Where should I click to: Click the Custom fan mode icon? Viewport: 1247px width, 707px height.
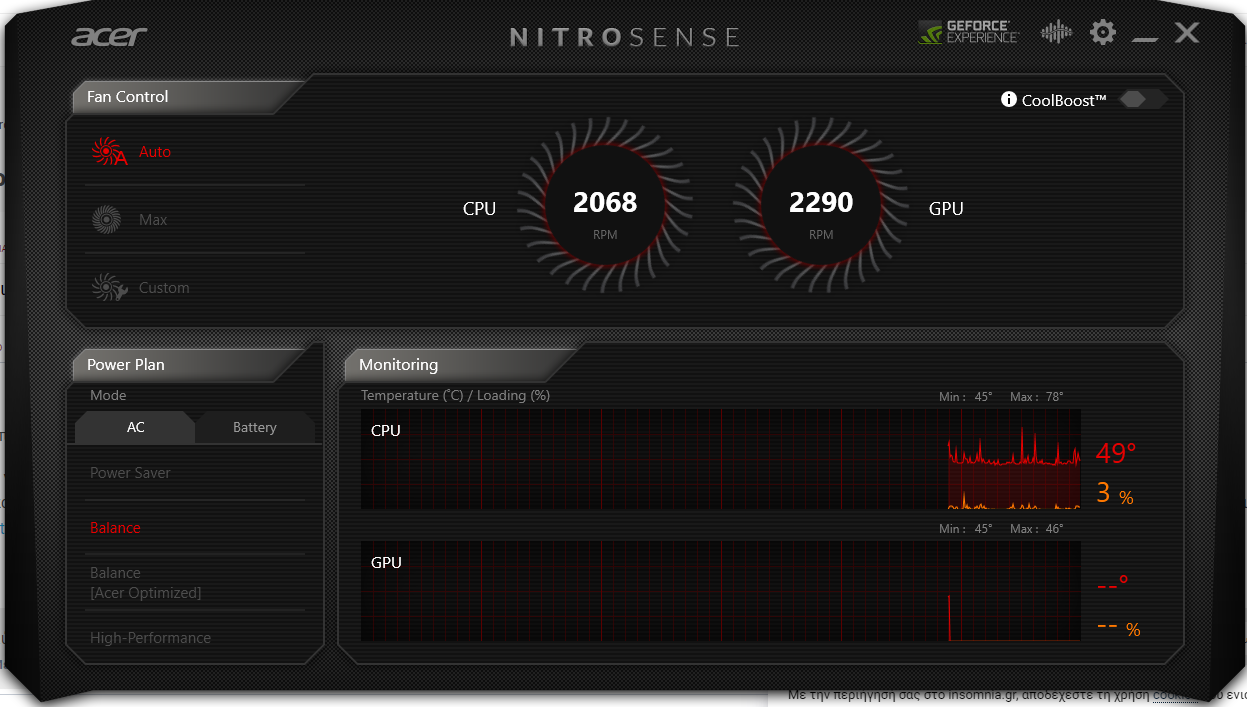(x=109, y=288)
